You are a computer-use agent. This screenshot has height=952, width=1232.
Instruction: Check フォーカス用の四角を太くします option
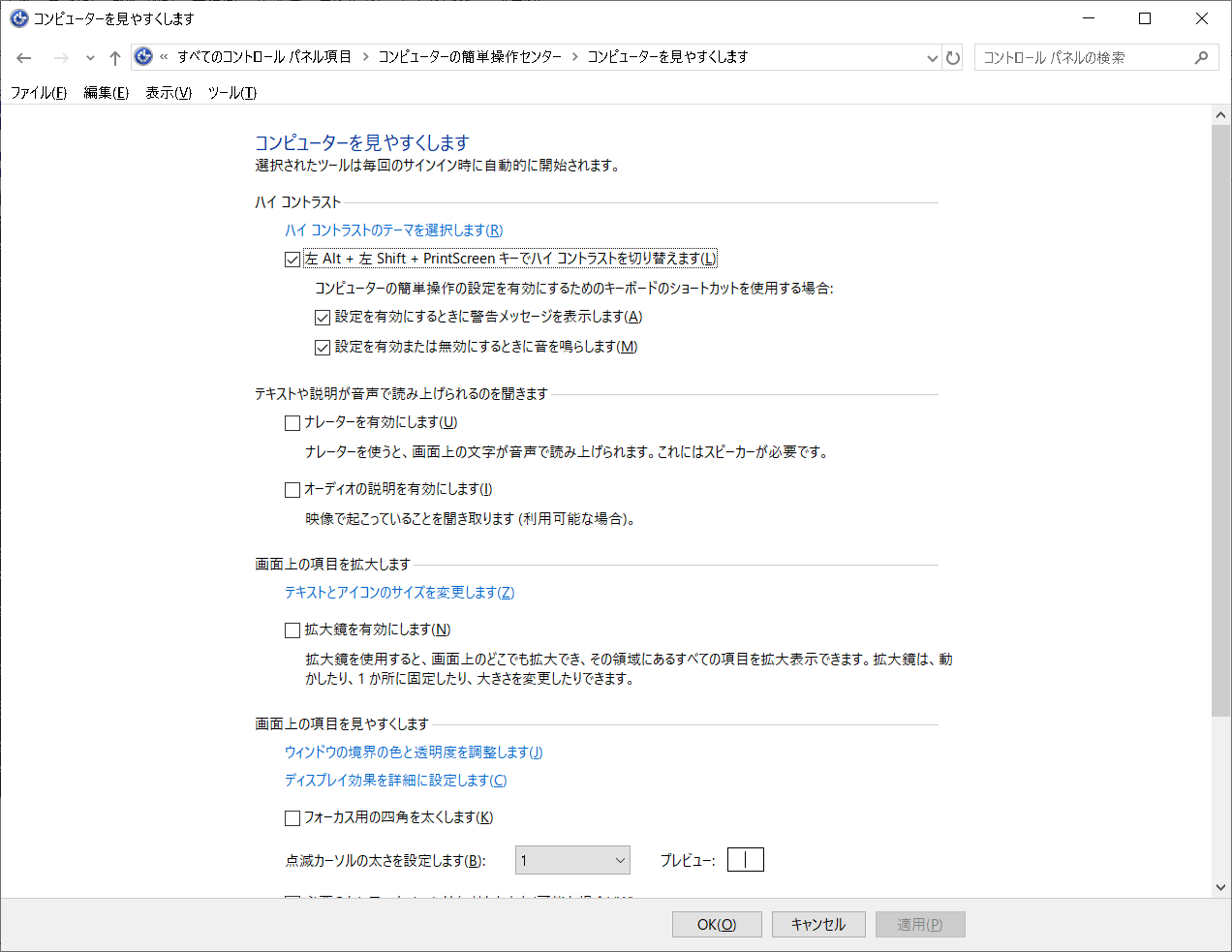pos(293,817)
